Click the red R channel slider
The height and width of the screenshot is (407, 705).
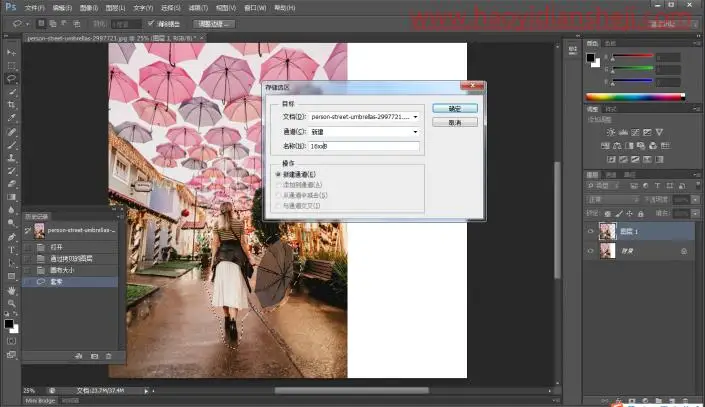tap(632, 56)
